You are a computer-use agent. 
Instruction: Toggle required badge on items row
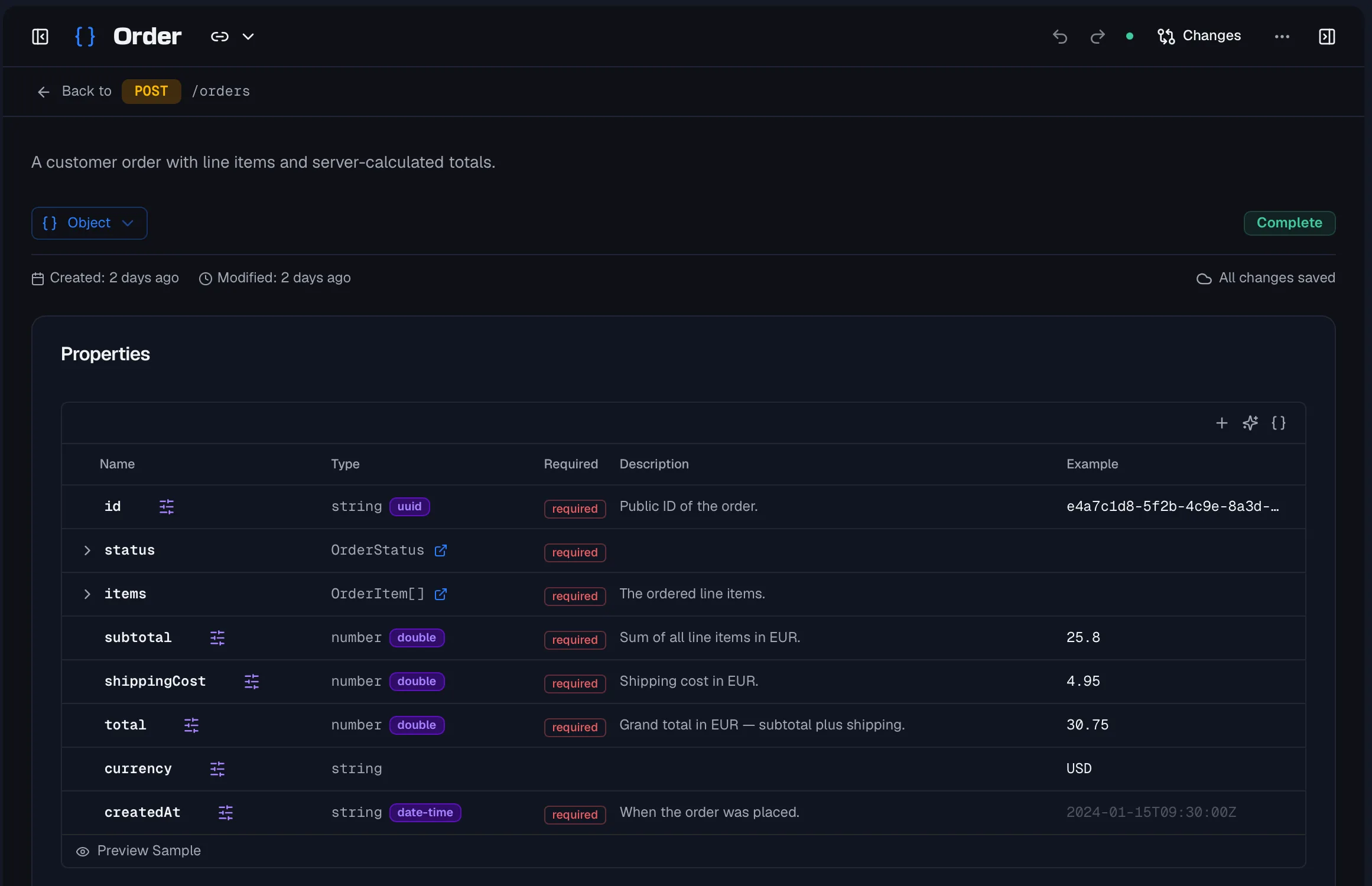575,596
